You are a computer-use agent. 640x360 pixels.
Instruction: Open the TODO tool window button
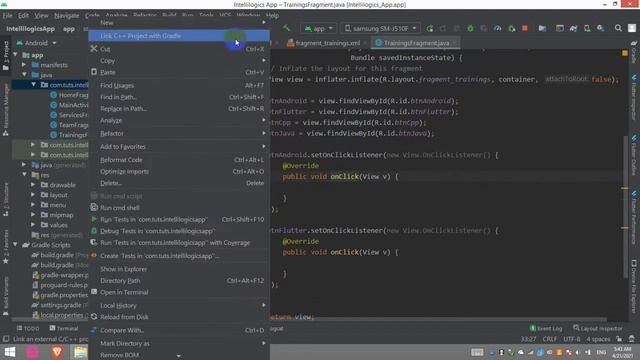(28, 328)
